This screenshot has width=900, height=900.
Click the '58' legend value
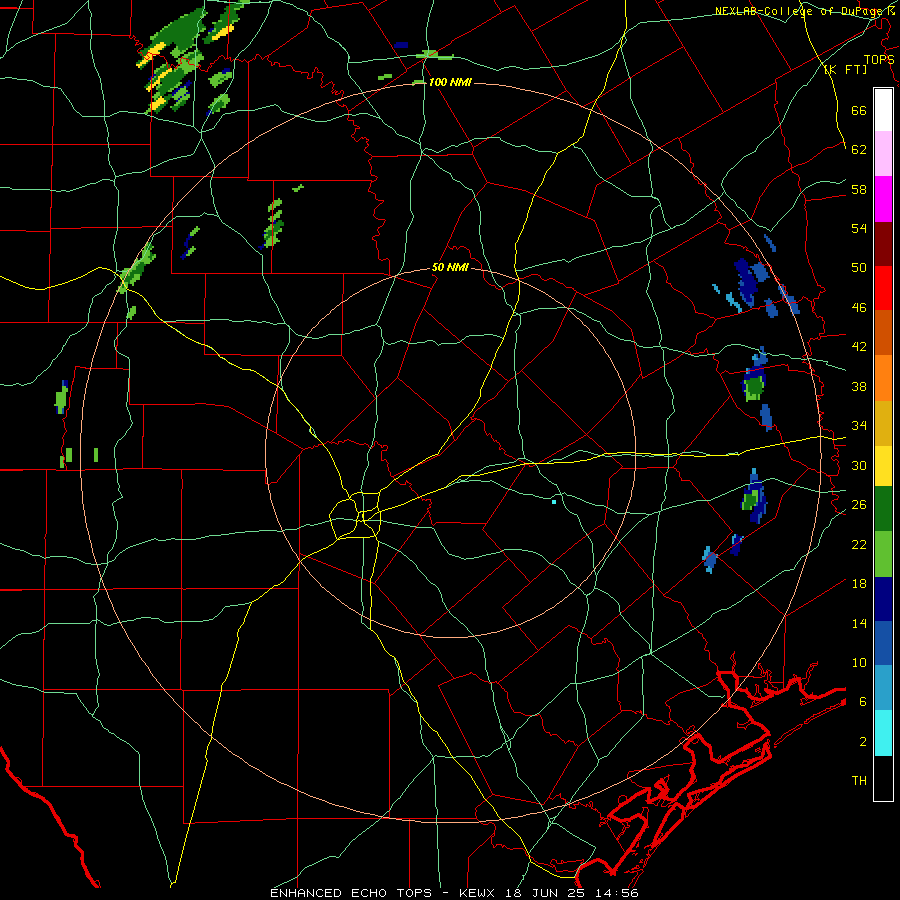pos(859,189)
